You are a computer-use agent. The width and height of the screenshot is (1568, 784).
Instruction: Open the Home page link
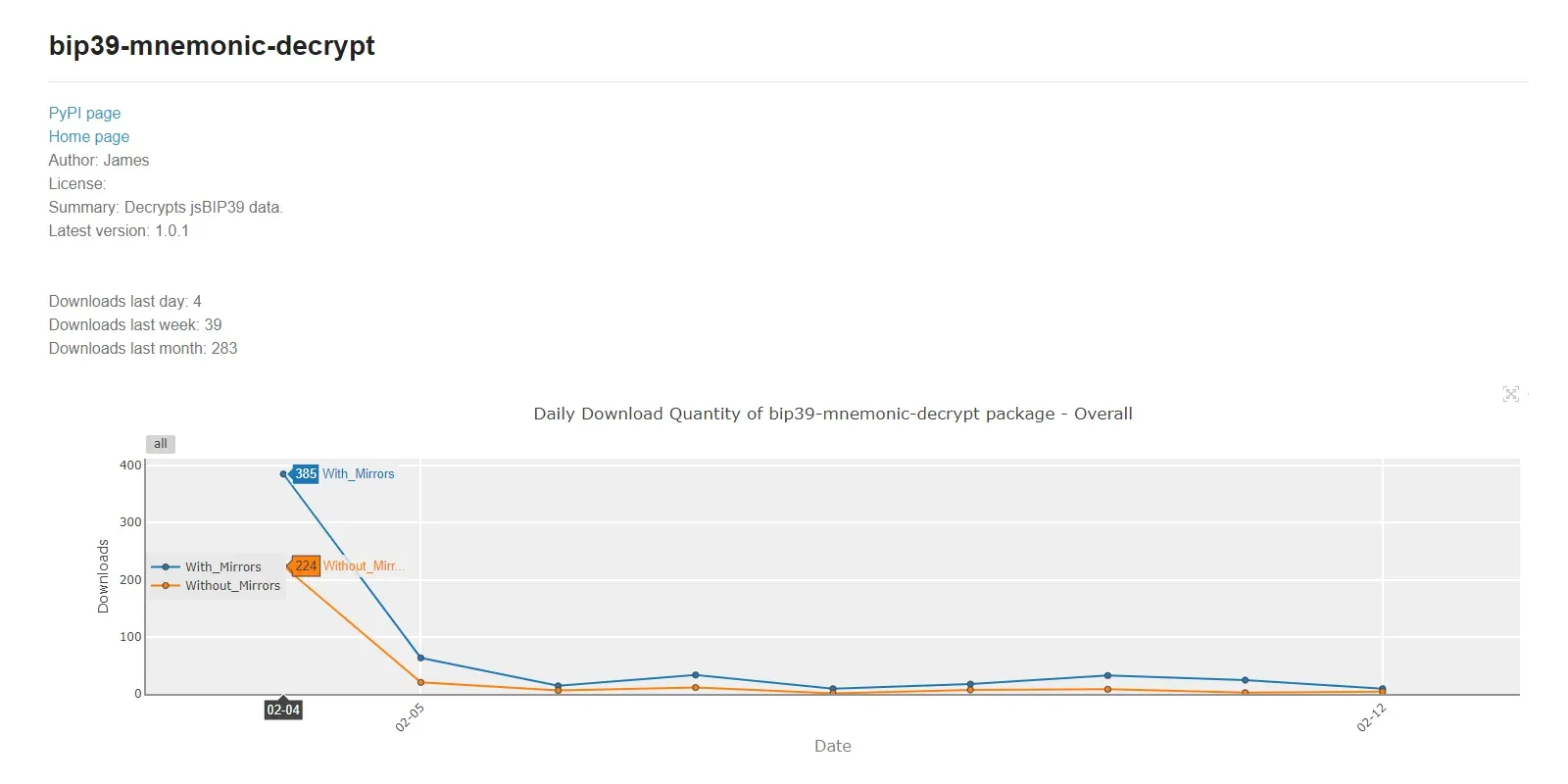(x=88, y=136)
